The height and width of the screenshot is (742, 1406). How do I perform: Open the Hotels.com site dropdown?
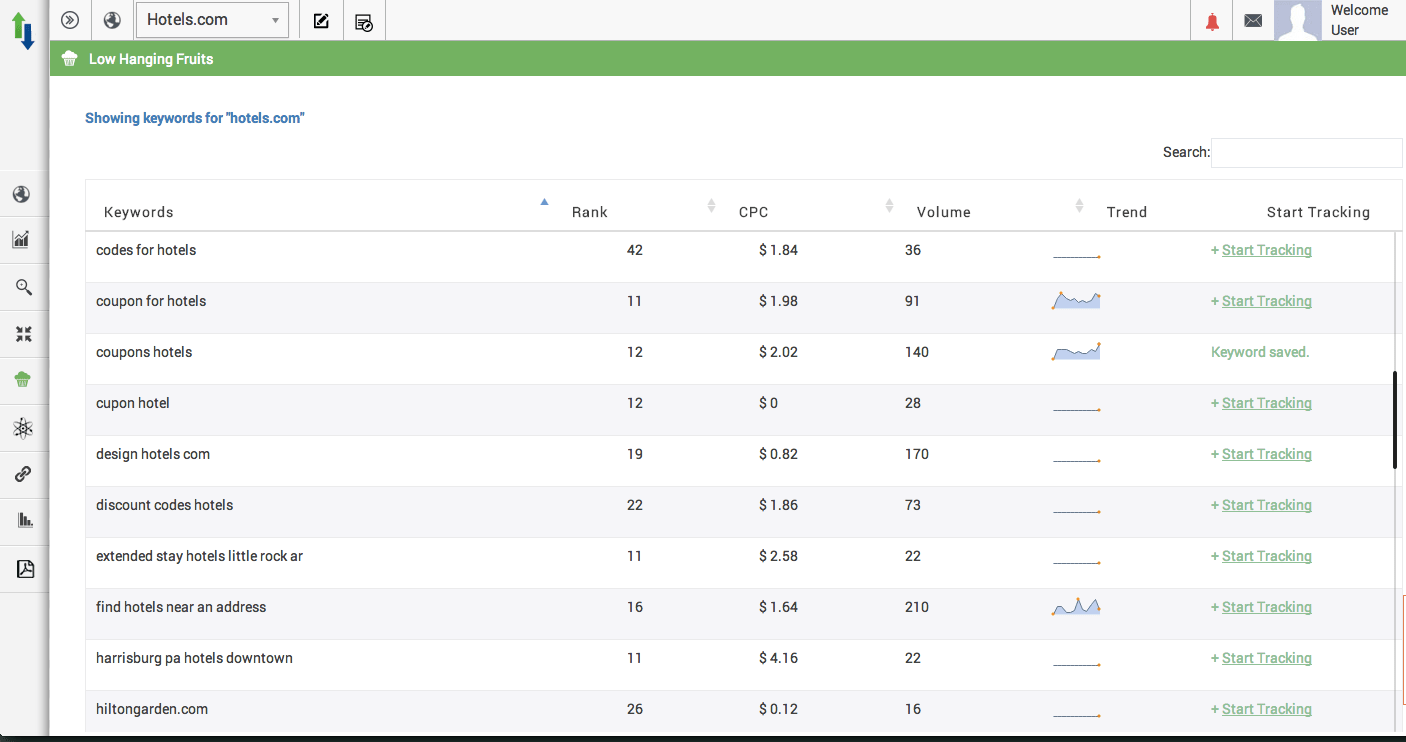(212, 20)
